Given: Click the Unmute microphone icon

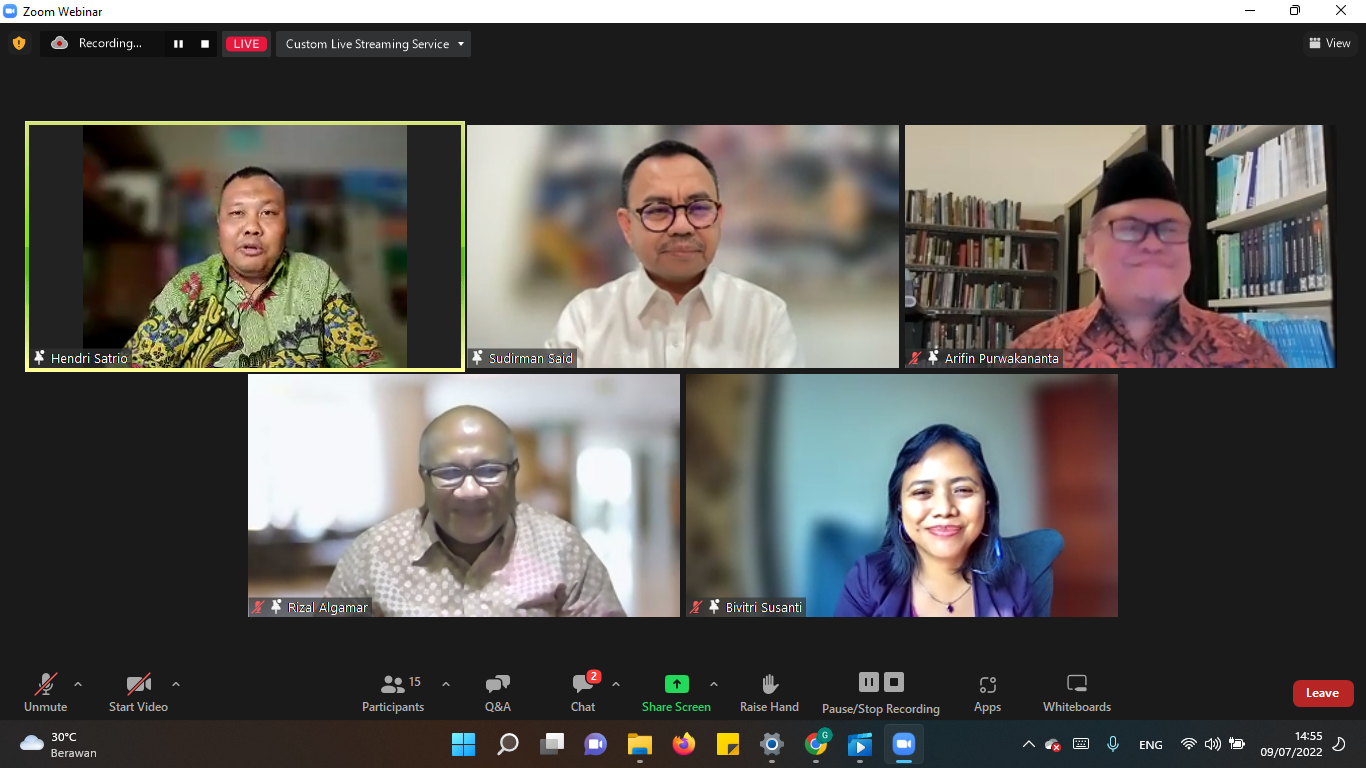Looking at the screenshot, I should (x=46, y=684).
